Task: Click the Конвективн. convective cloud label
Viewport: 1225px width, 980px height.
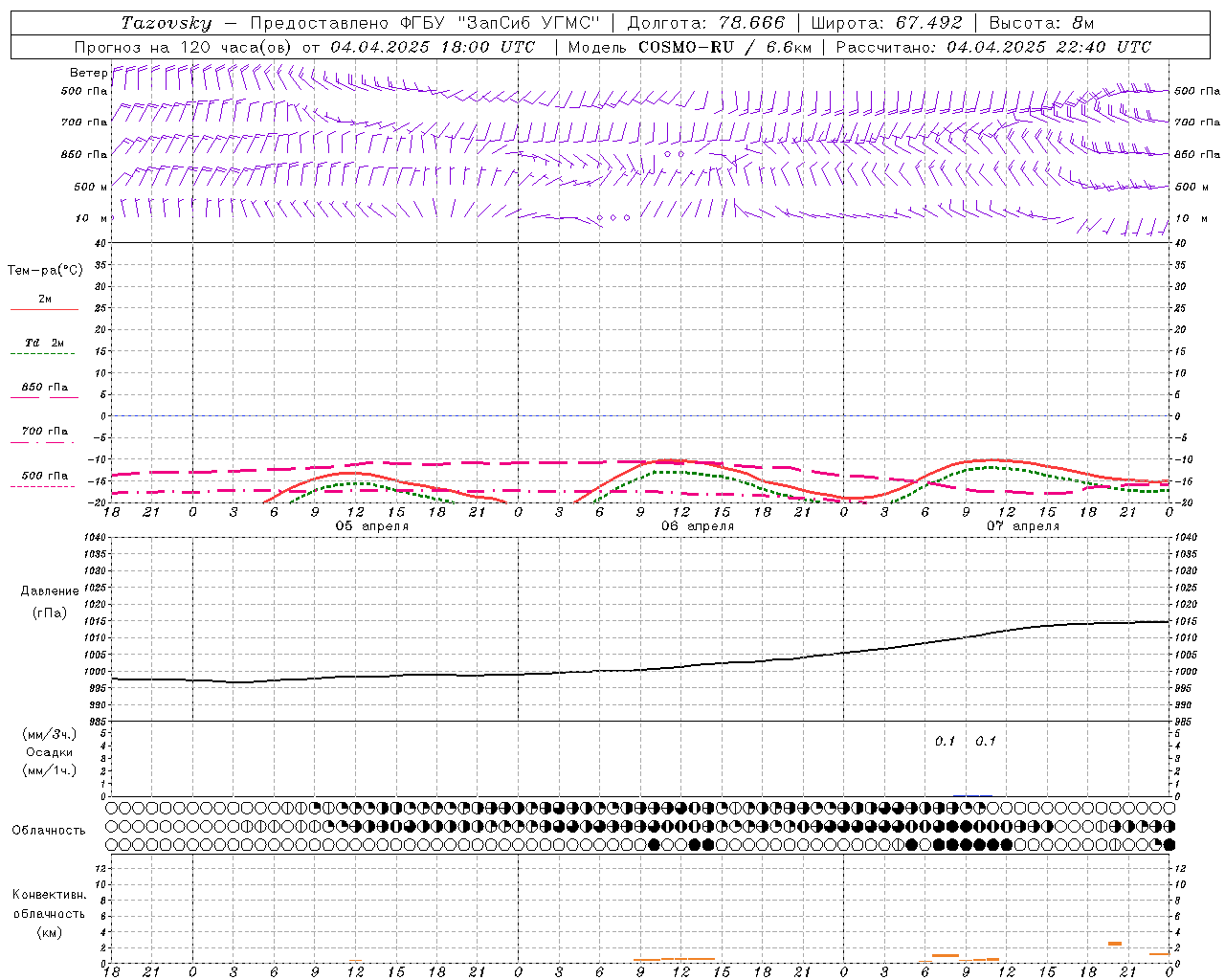Action: [x=49, y=895]
